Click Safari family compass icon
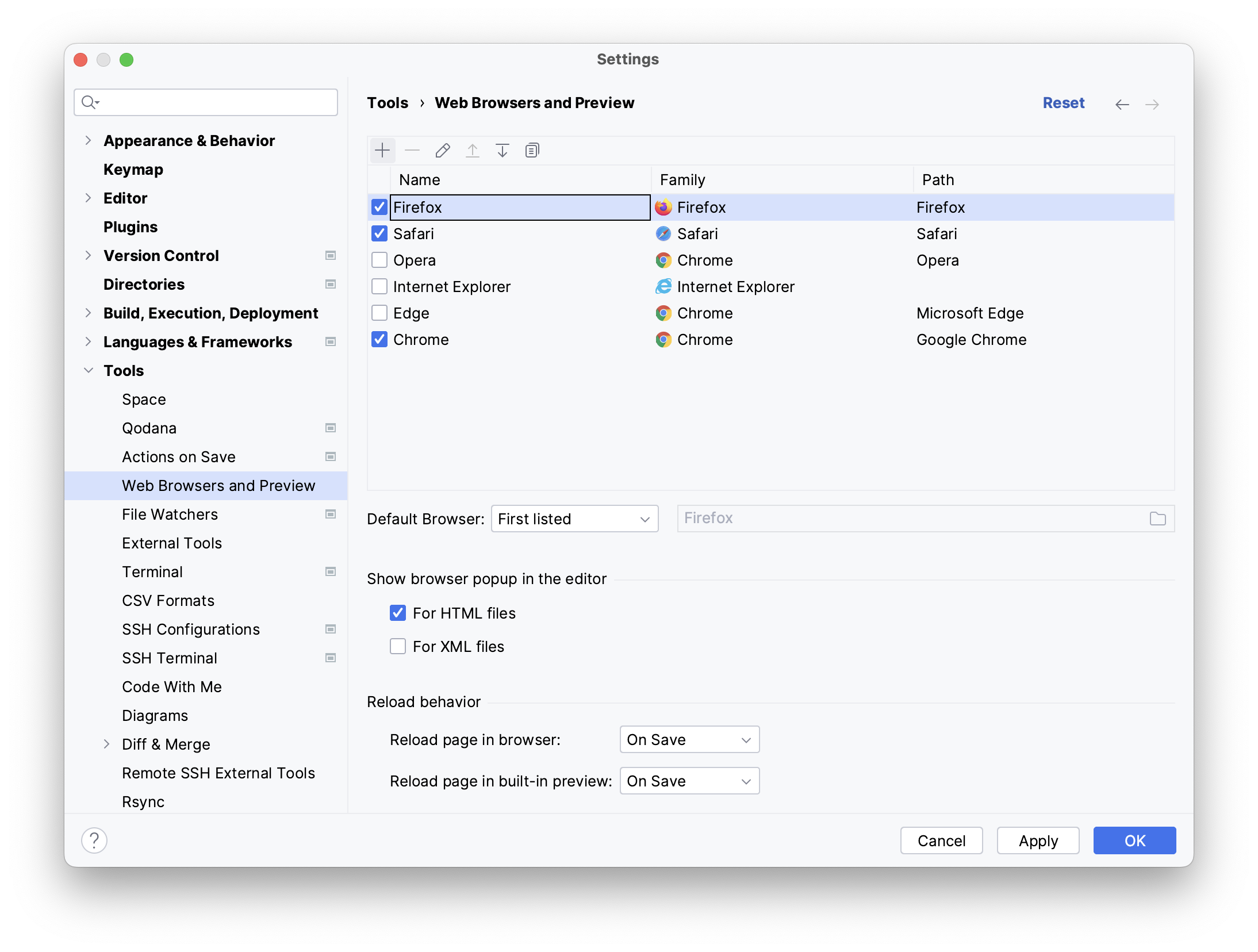Screen dimensions: 1258x952 (x=663, y=234)
